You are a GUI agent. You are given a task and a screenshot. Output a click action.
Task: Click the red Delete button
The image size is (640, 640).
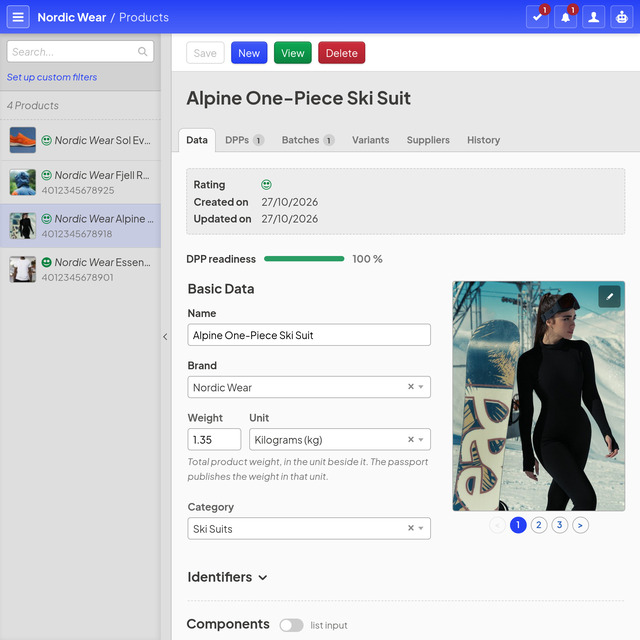[342, 53]
